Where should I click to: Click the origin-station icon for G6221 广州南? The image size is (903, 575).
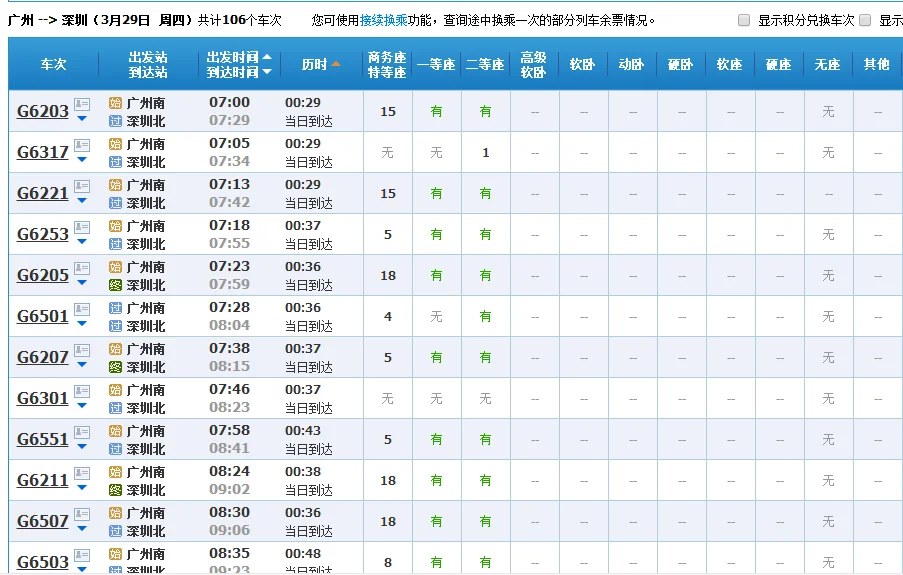[115, 185]
